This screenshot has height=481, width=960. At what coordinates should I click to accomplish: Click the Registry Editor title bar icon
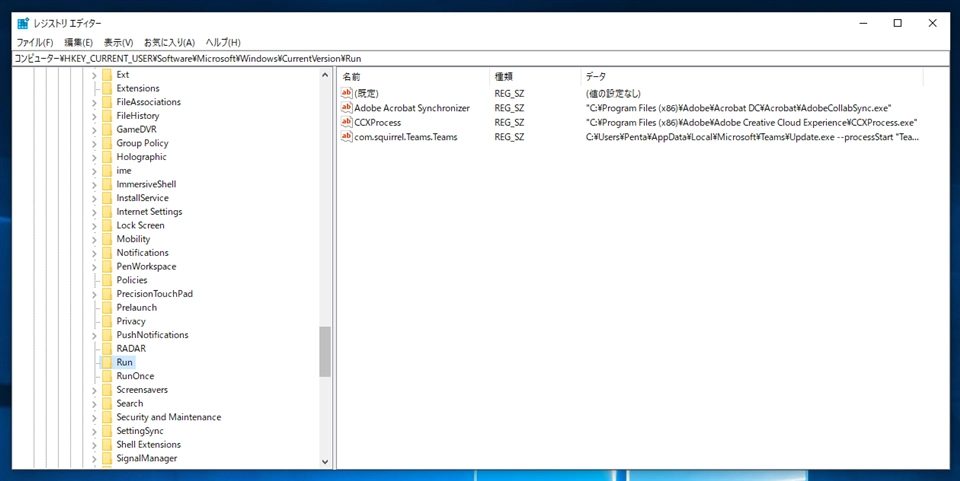tap(23, 23)
